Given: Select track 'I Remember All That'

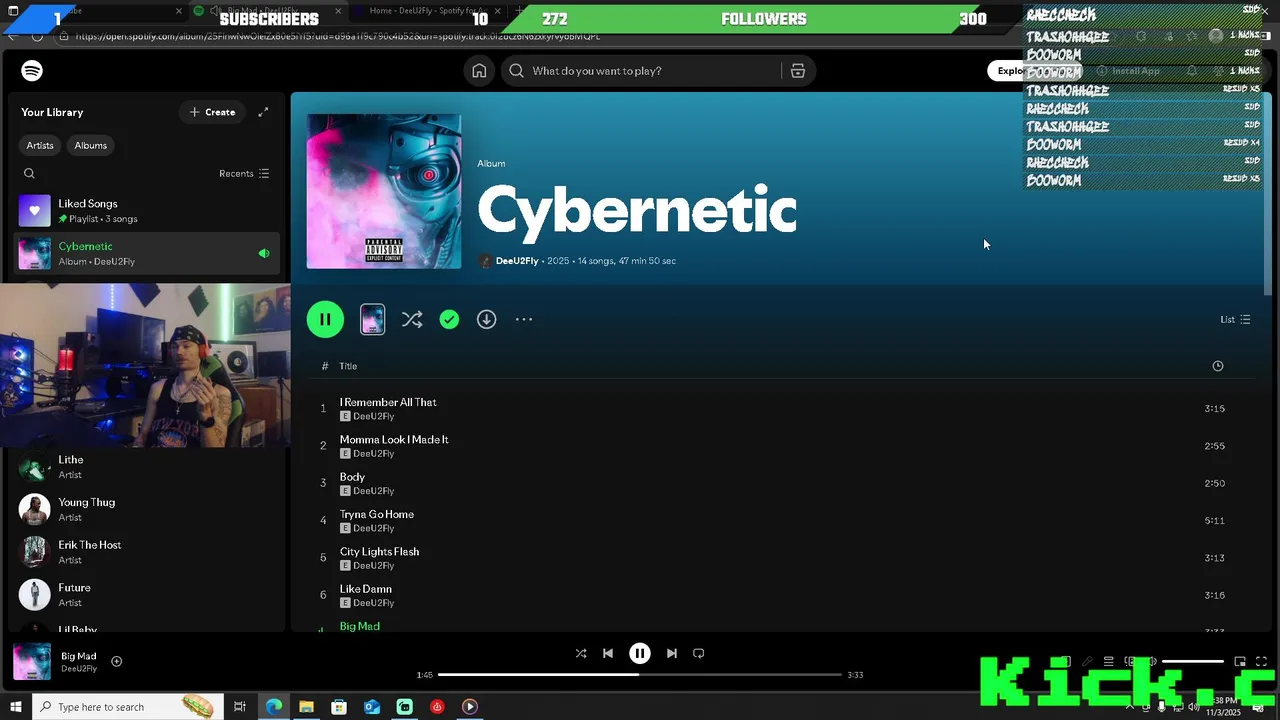Looking at the screenshot, I should (388, 402).
